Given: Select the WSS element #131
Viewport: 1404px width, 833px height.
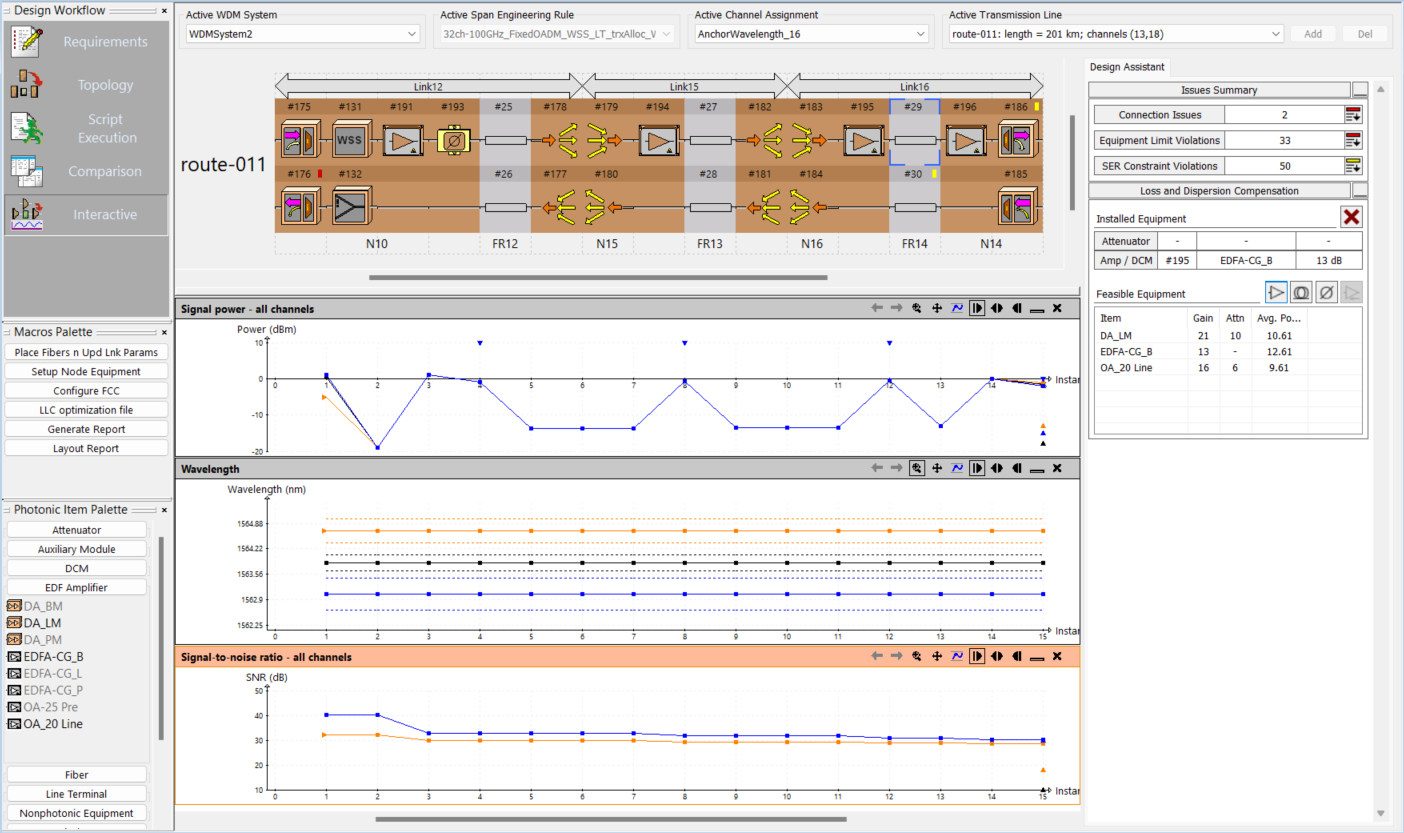Looking at the screenshot, I should pyautogui.click(x=351, y=142).
